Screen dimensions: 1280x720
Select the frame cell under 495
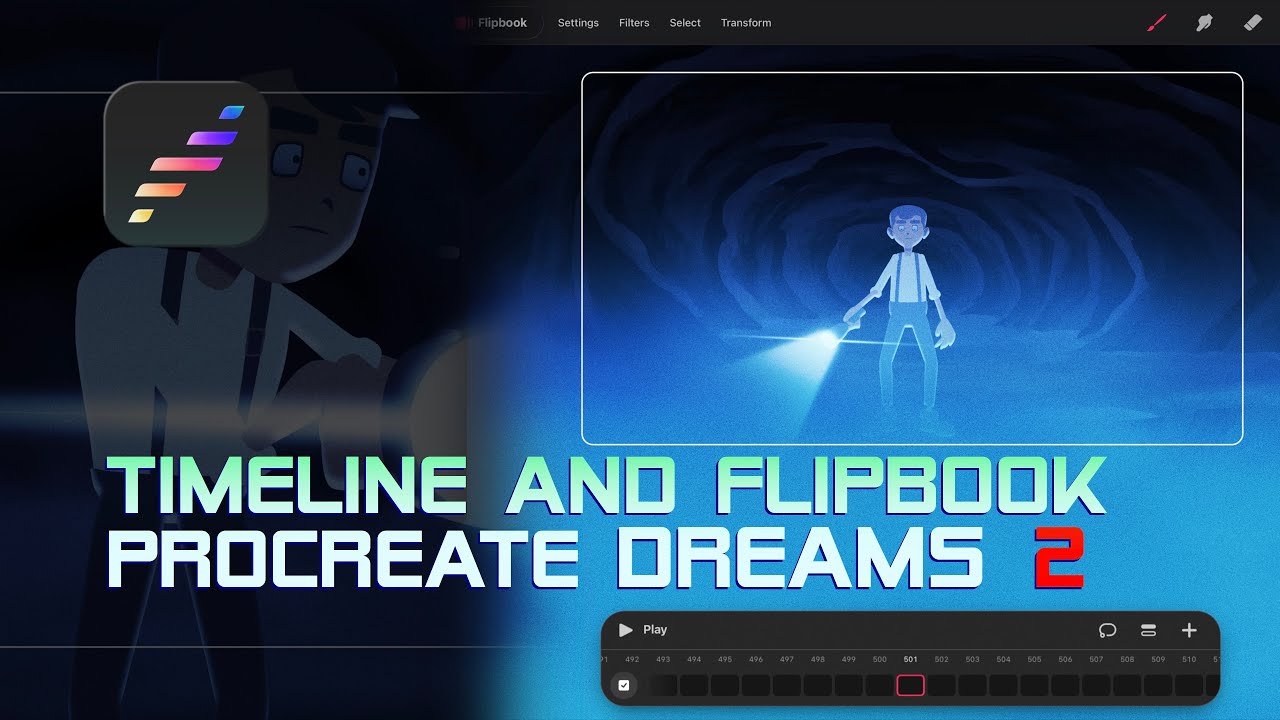click(x=725, y=685)
